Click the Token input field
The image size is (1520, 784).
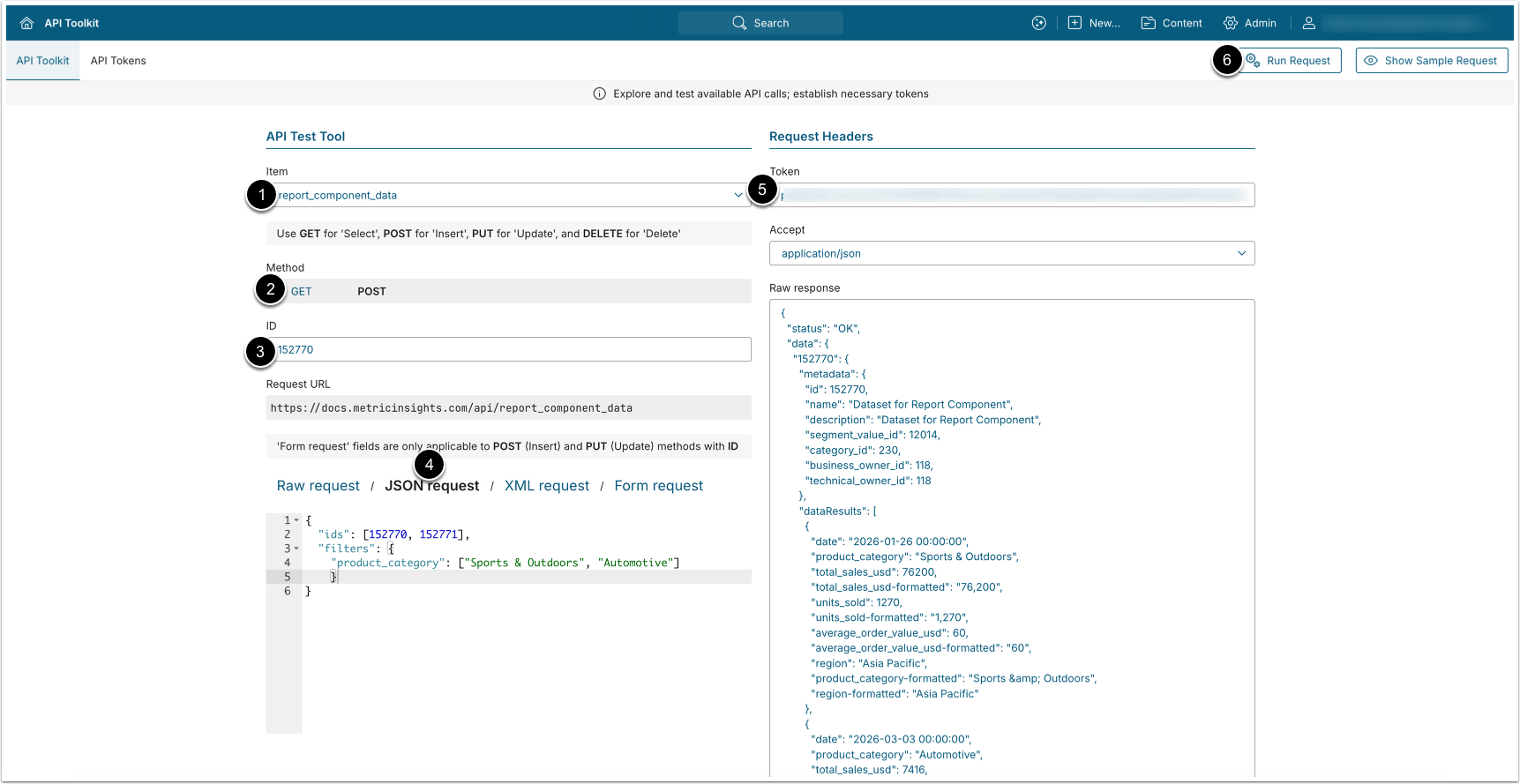(1015, 195)
